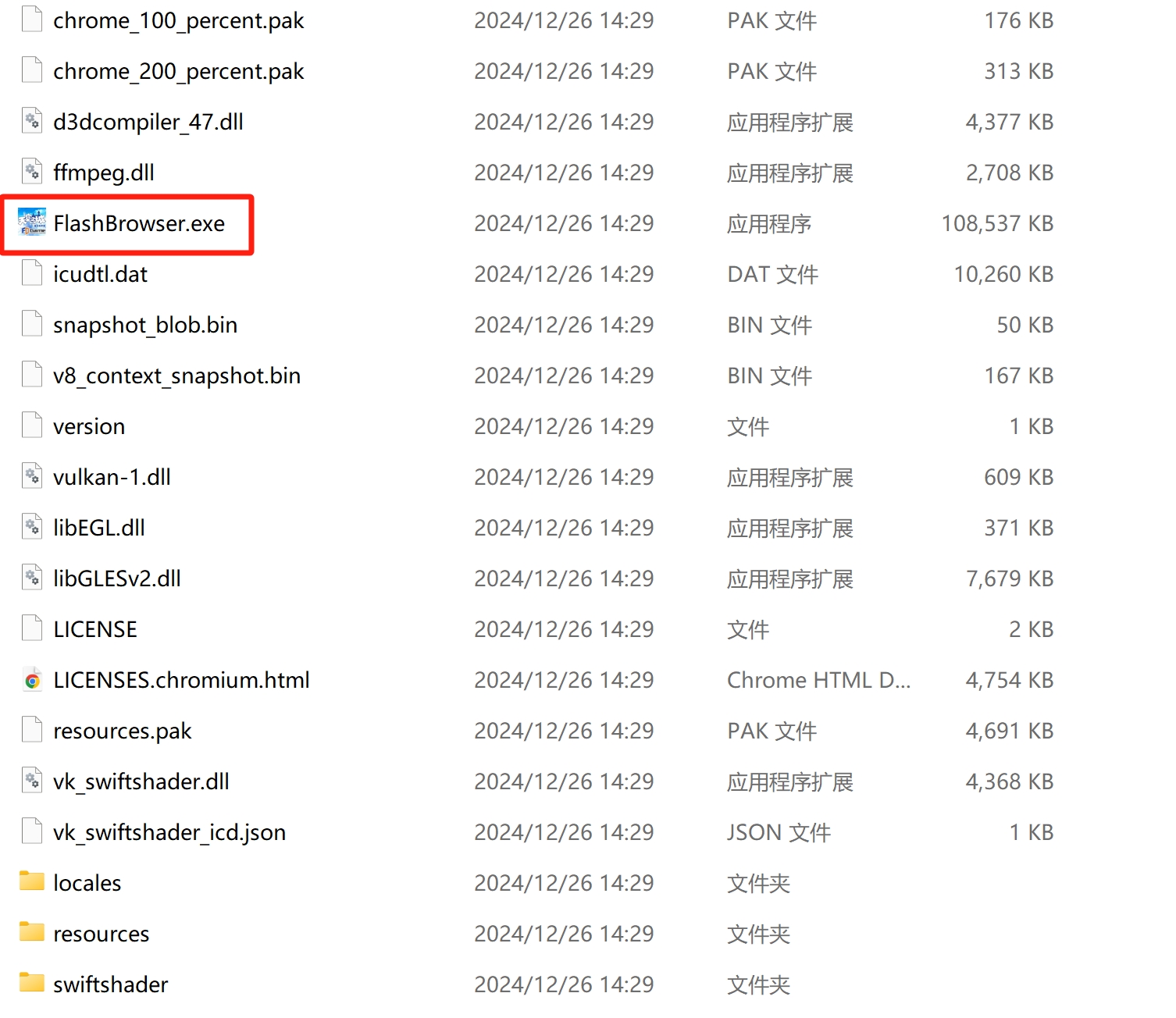
Task: Select the resources.pak file name
Action: click(122, 731)
